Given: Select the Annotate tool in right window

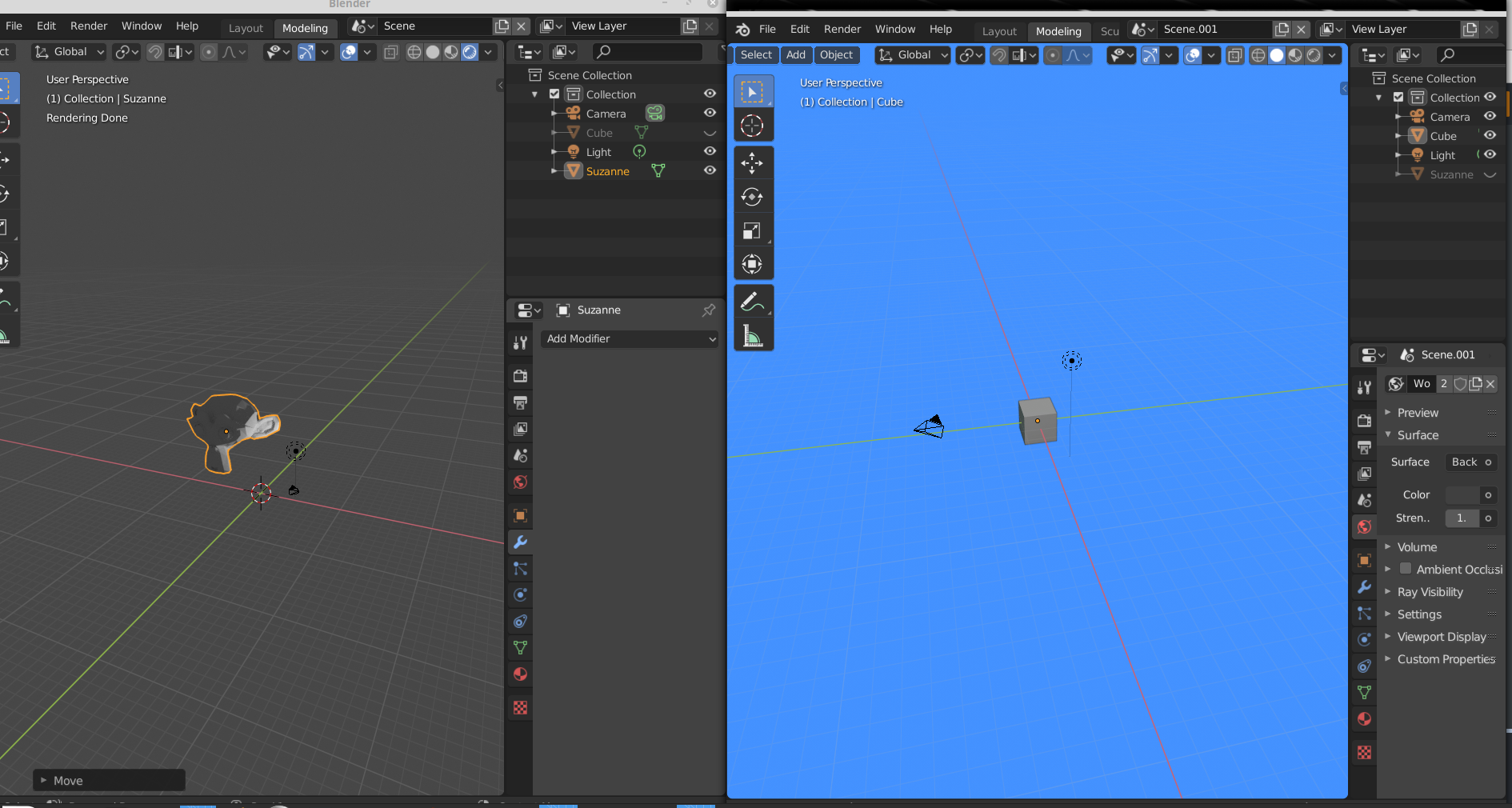Looking at the screenshot, I should (x=752, y=302).
